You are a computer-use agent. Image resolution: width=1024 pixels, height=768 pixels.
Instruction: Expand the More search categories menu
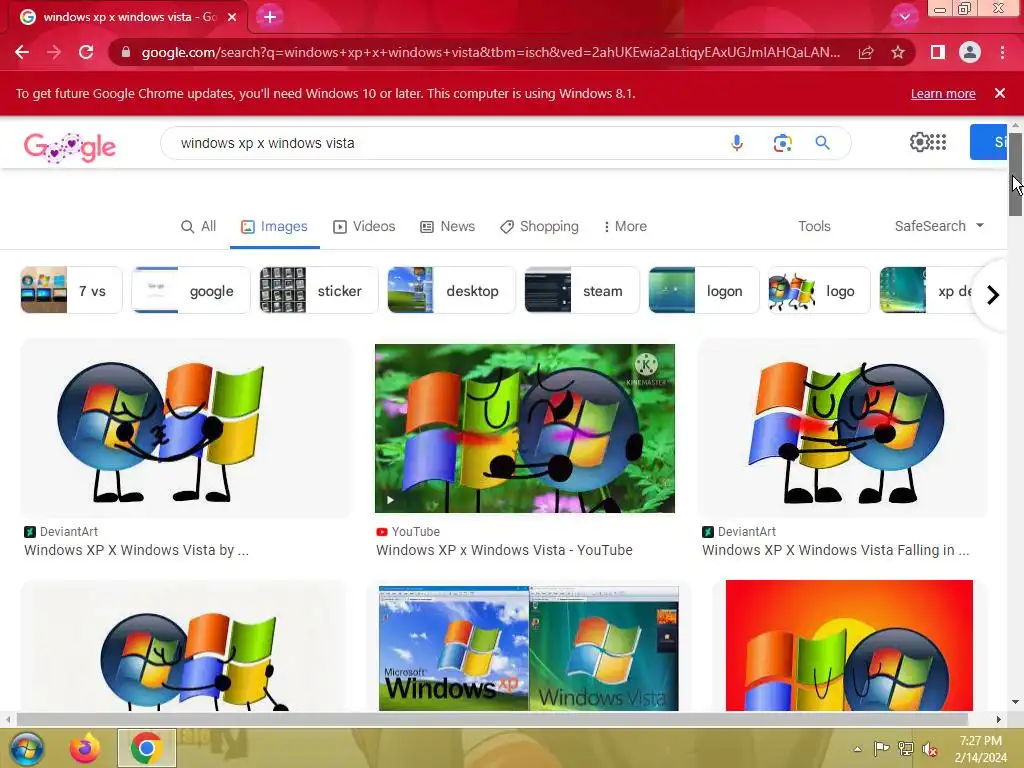tap(625, 227)
